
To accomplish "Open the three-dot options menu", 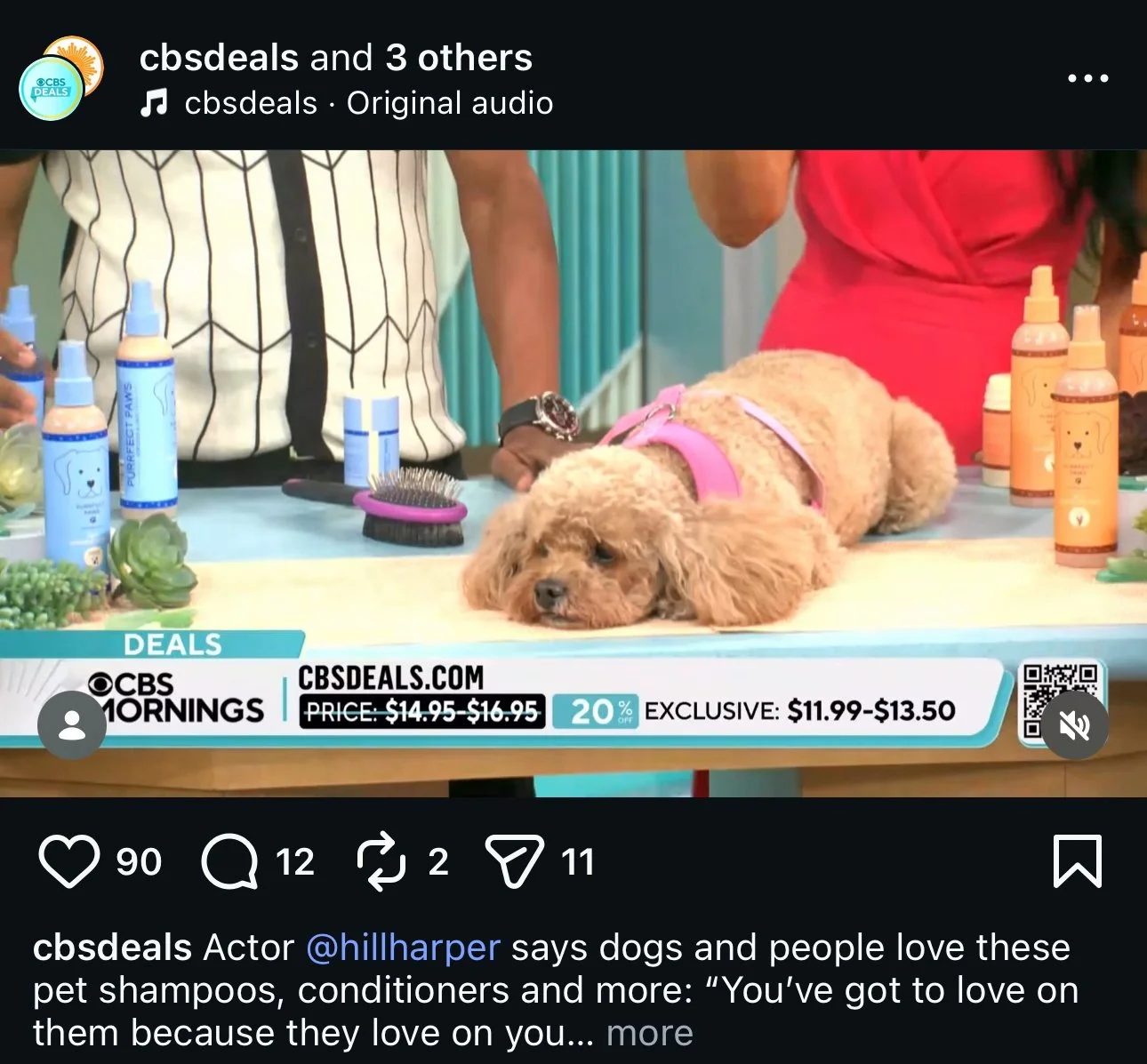I will tap(1088, 78).
